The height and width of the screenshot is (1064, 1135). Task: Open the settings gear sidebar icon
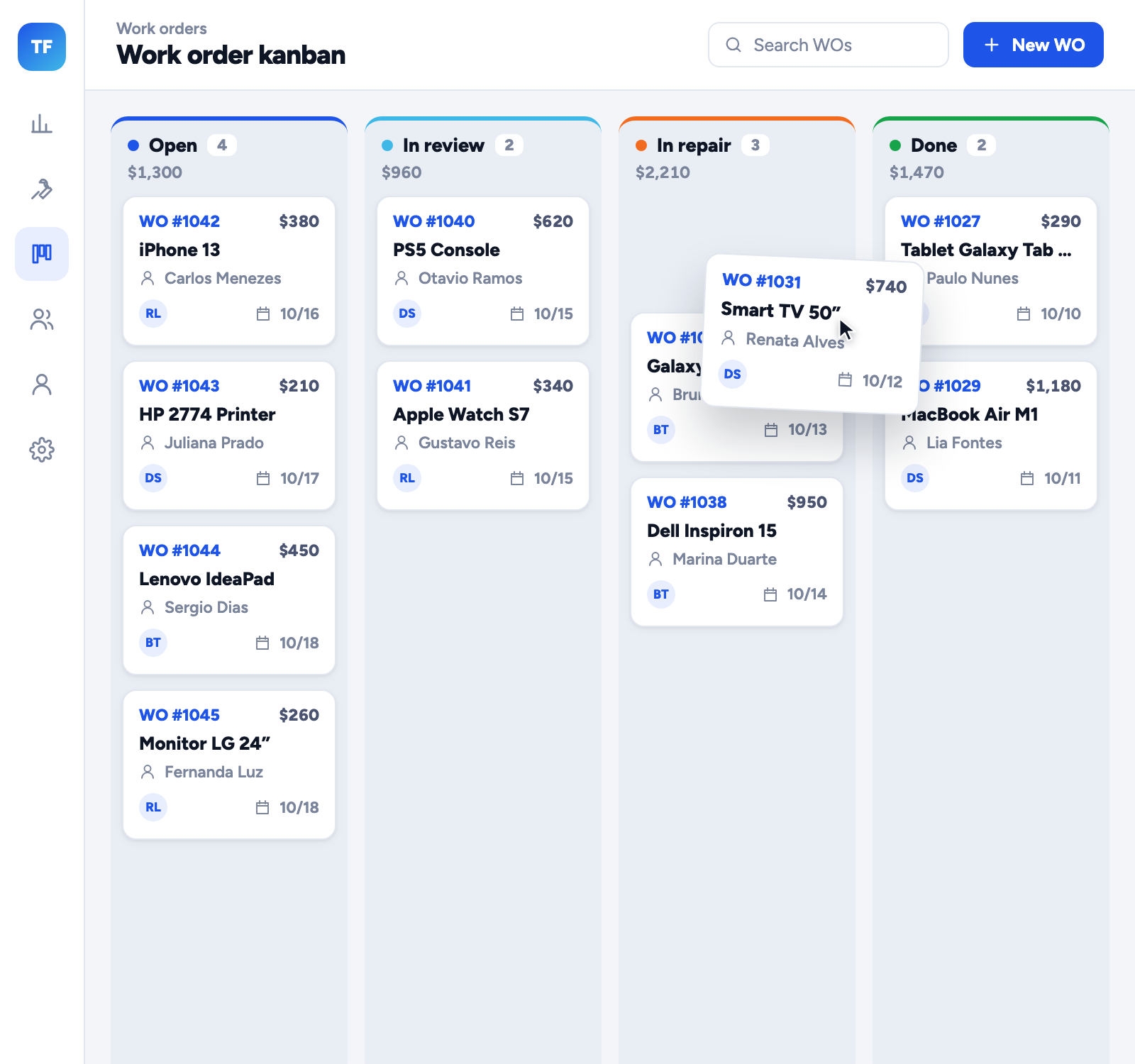[x=42, y=450]
